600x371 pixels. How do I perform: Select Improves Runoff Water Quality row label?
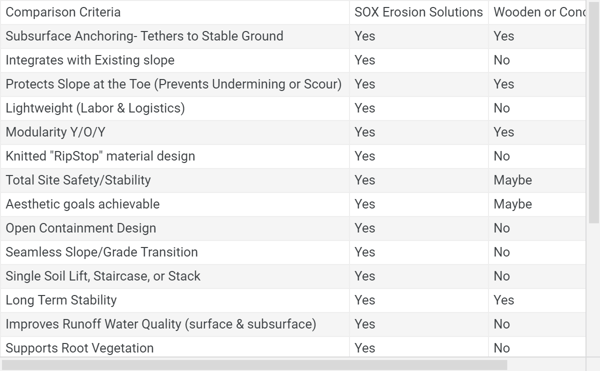pyautogui.click(x=161, y=324)
